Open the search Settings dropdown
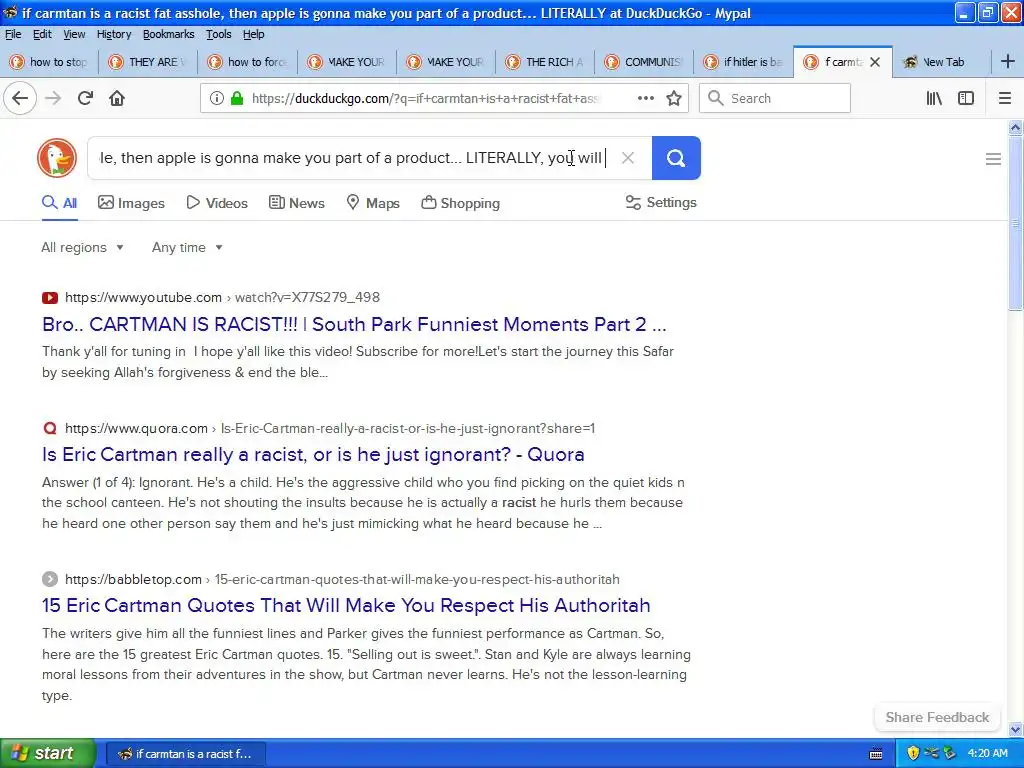 (x=661, y=202)
